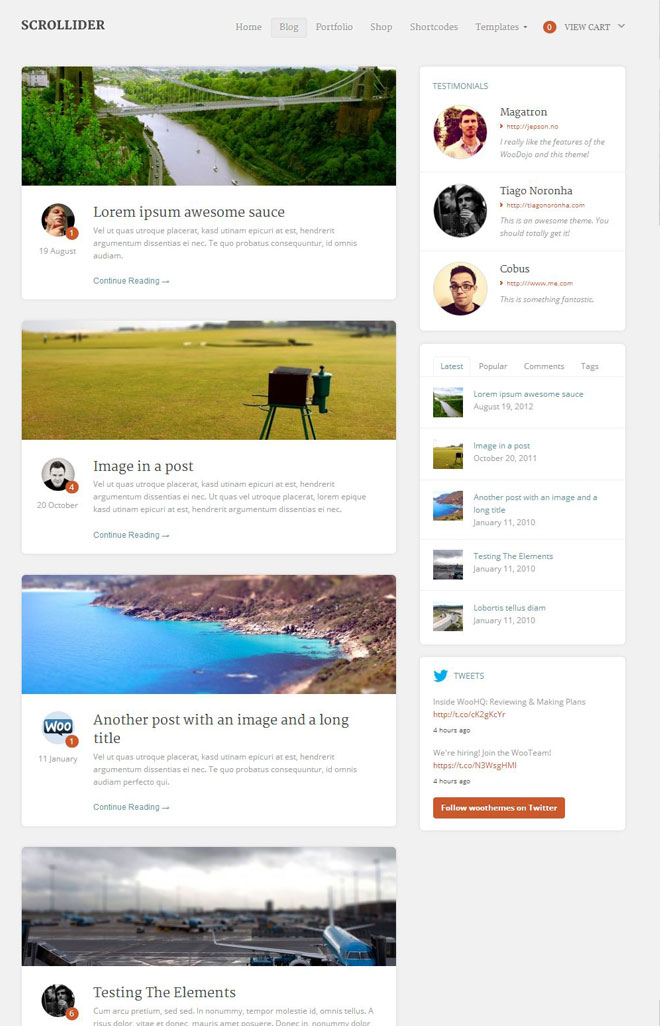
Task: Click the Twitter bird icon in Tweets widget
Action: (440, 675)
